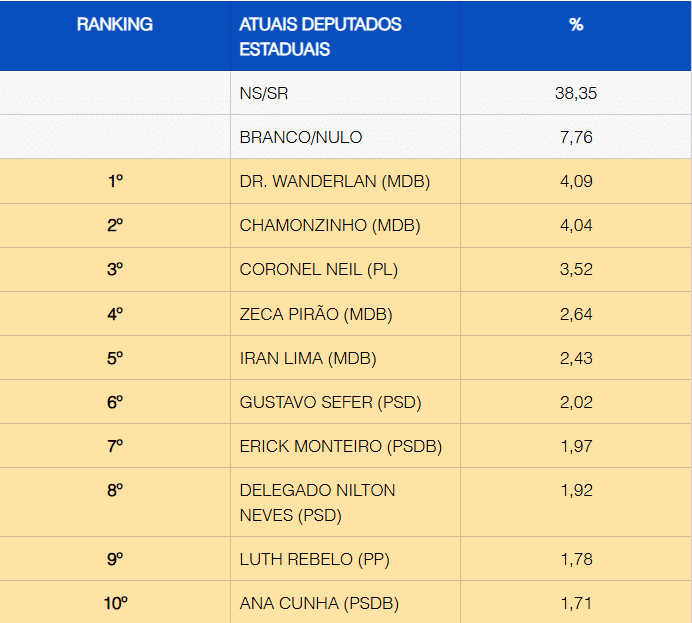Screen dimensions: 692x623
Task: Click the % column header
Action: tap(576, 25)
